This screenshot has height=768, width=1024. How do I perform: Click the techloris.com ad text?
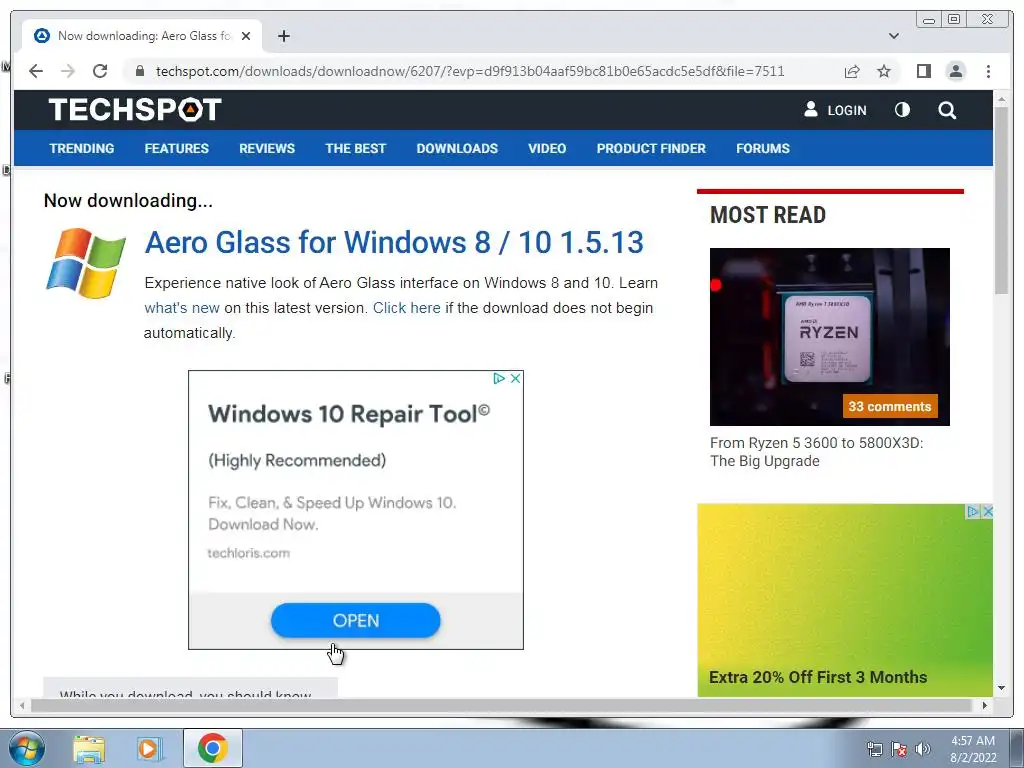point(248,553)
